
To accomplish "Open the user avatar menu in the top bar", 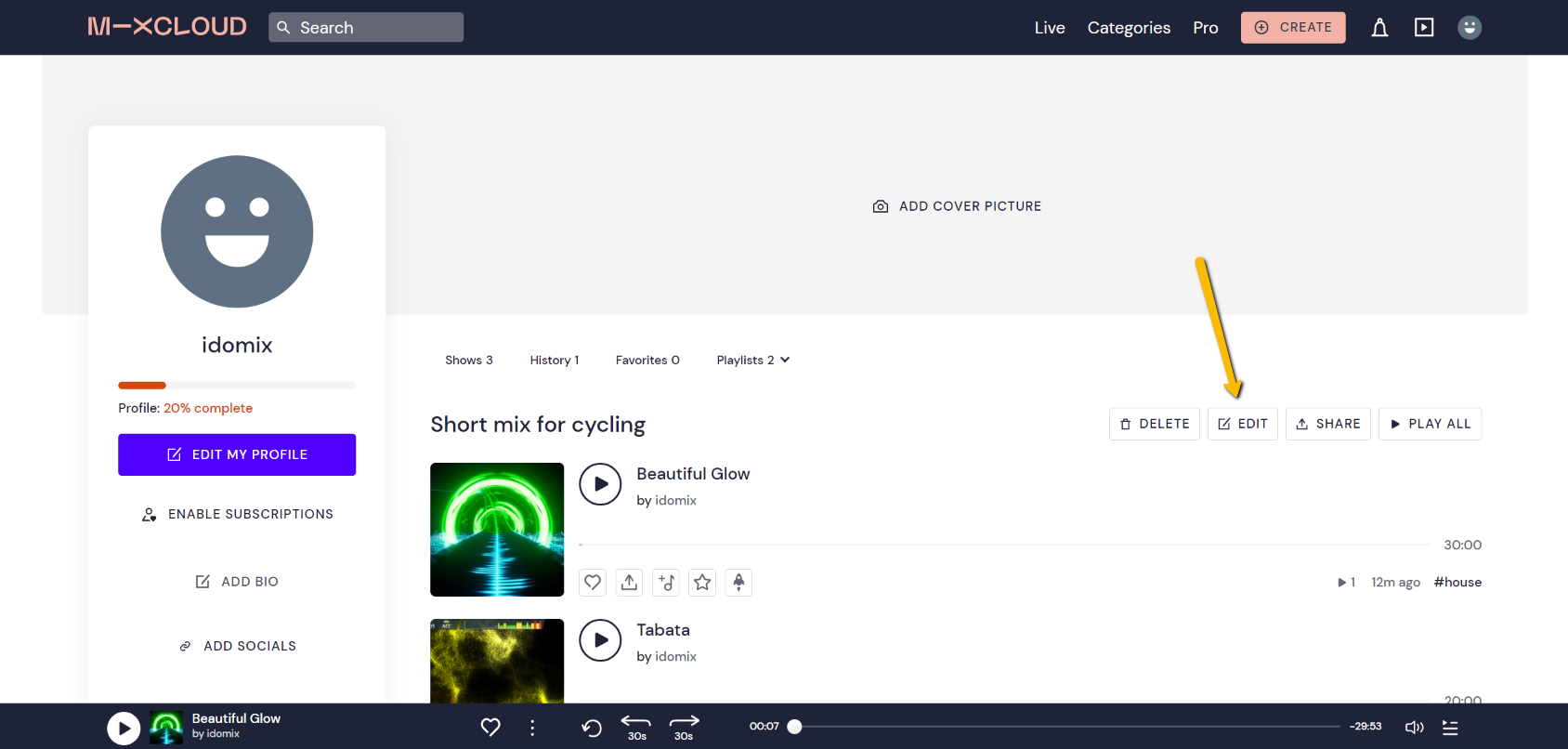I will coord(1469,28).
